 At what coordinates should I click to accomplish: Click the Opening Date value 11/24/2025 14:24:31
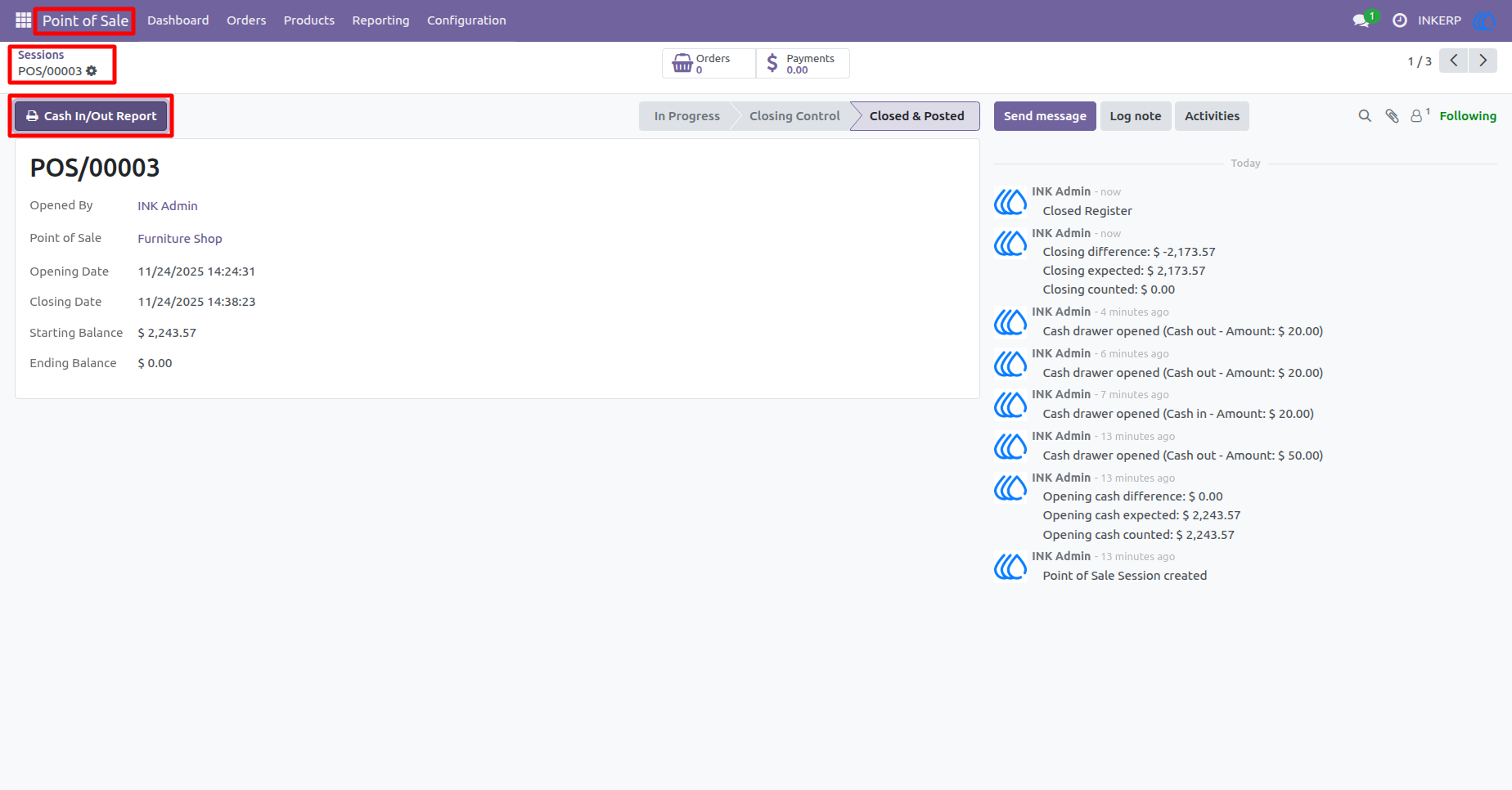pyautogui.click(x=196, y=272)
